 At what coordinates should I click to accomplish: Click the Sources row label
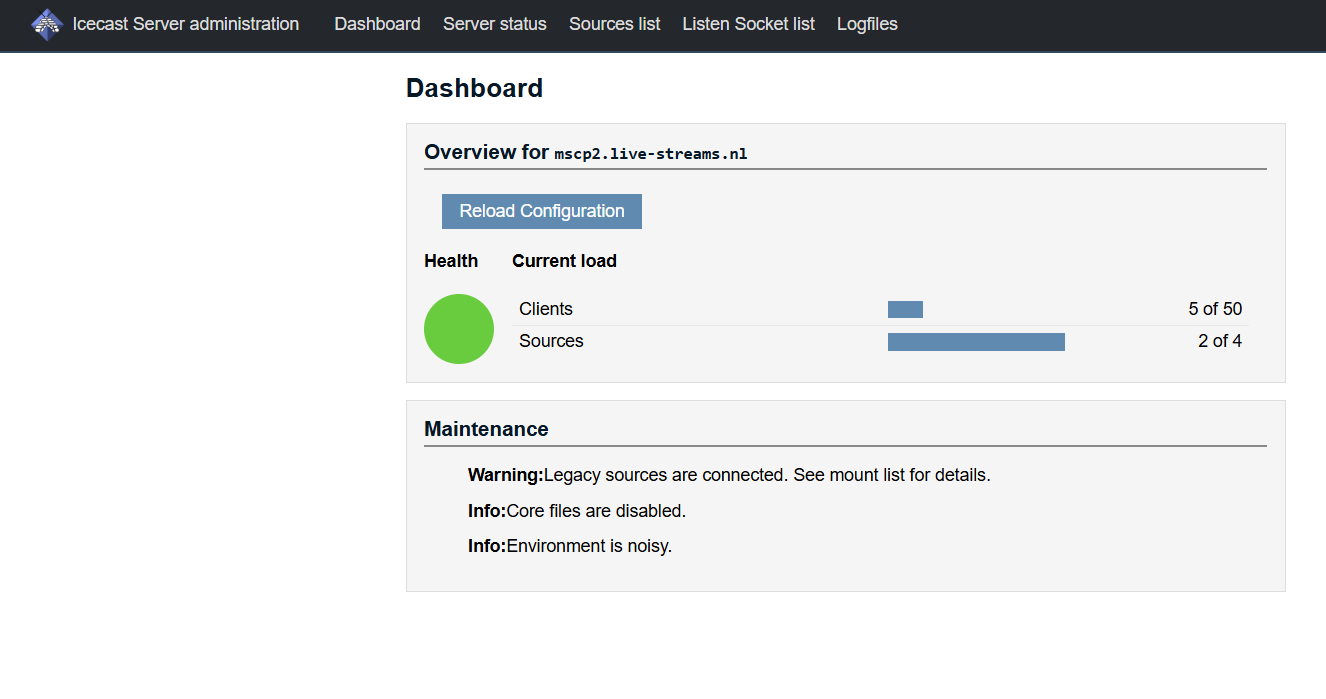(x=551, y=341)
